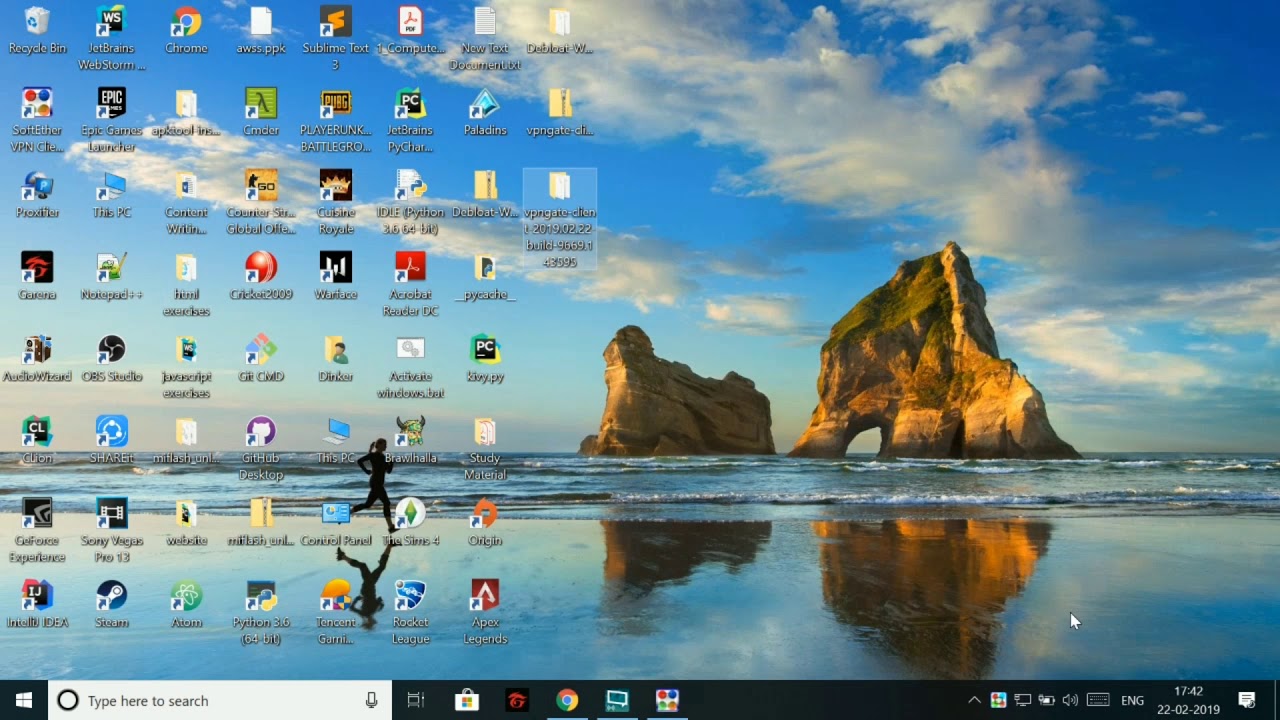Select the Warface desktop shortcut
The height and width of the screenshot is (720, 1280).
coord(336,276)
